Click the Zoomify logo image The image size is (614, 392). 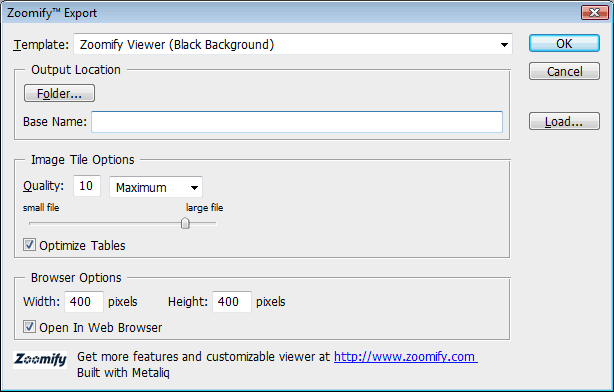[40, 359]
